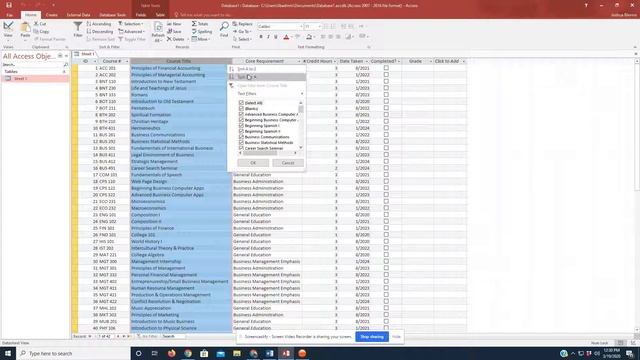Open Word from the taskbar
The width and height of the screenshot is (640, 360).
(269, 353)
